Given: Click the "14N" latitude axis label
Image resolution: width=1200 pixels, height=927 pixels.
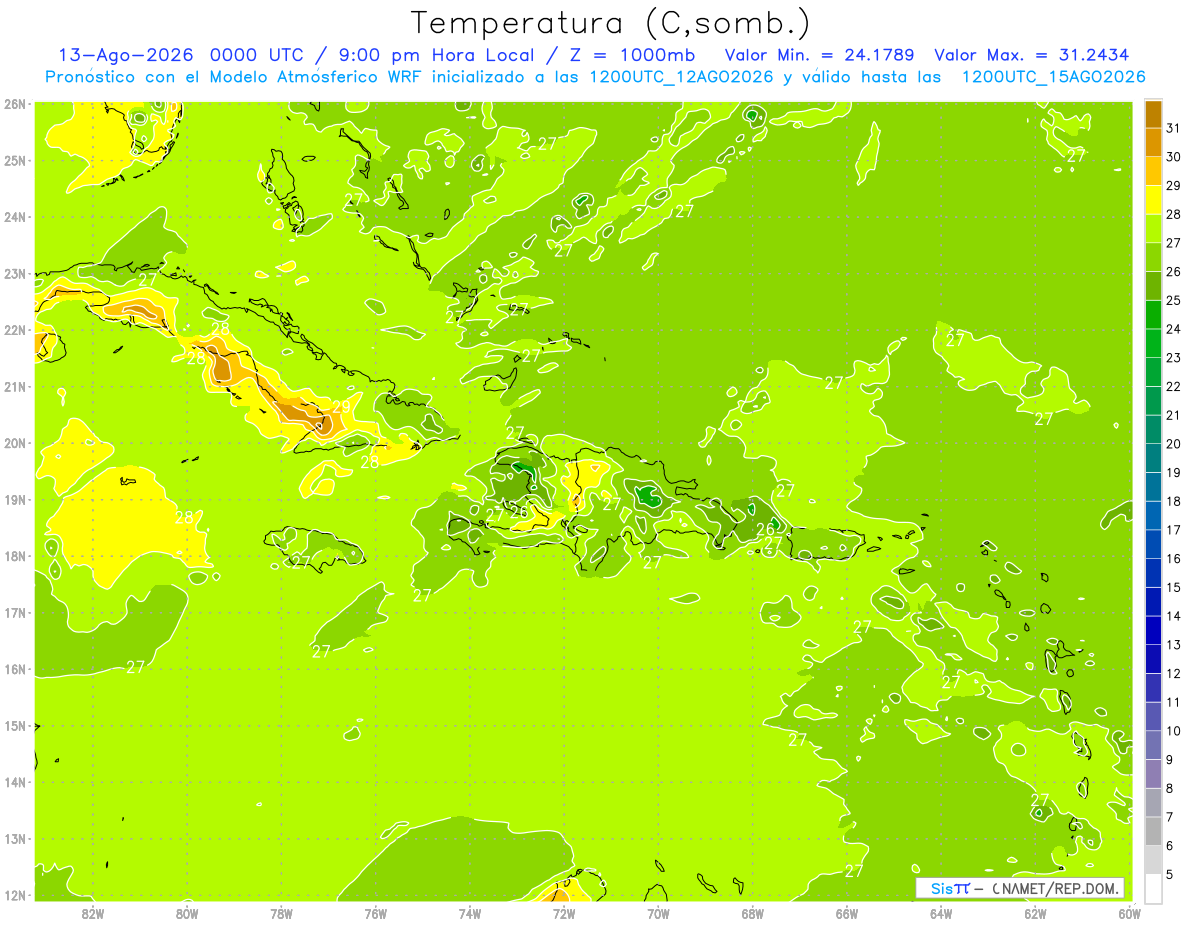Looking at the screenshot, I should [15, 782].
